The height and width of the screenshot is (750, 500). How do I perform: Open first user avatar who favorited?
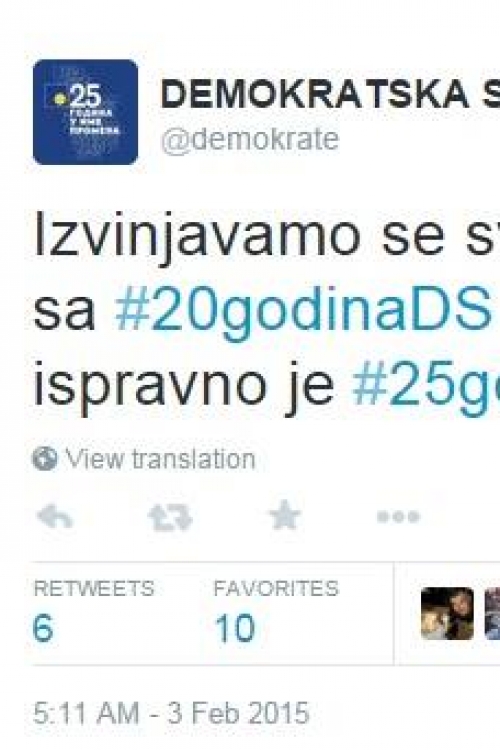pyautogui.click(x=447, y=613)
